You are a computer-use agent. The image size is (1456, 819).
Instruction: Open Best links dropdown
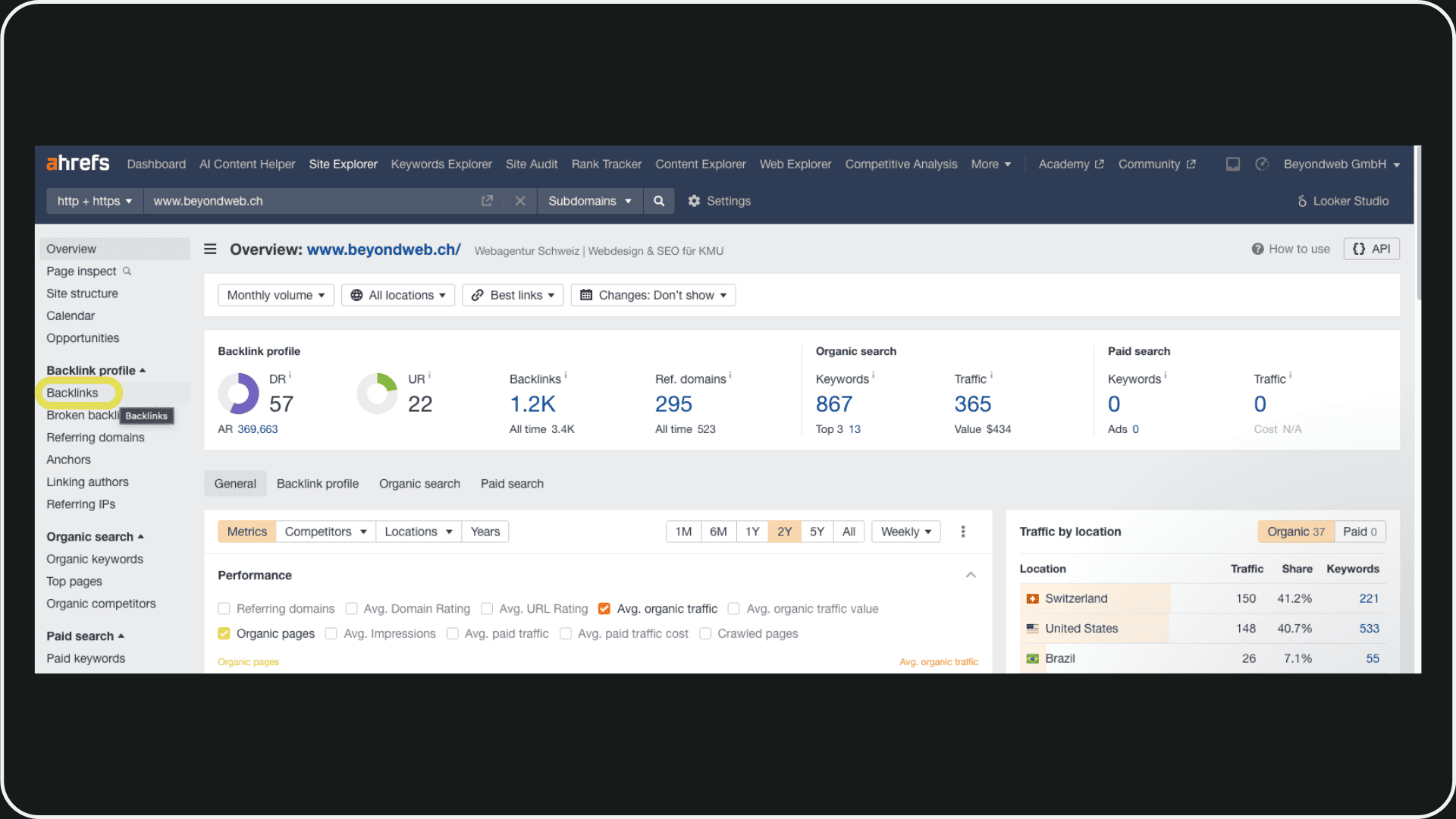tap(513, 295)
